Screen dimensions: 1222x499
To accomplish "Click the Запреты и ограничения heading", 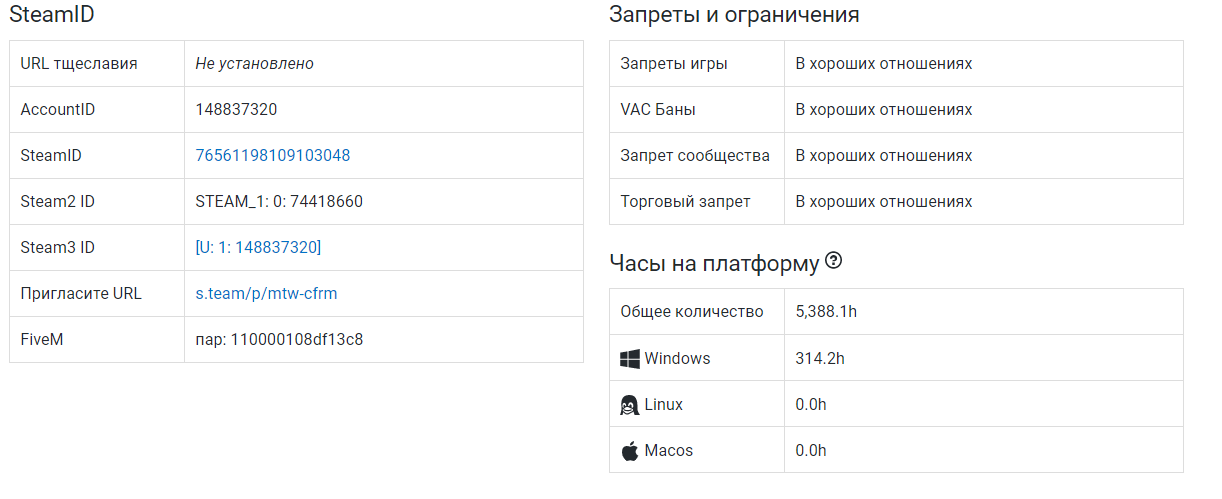I will pyautogui.click(x=734, y=15).
